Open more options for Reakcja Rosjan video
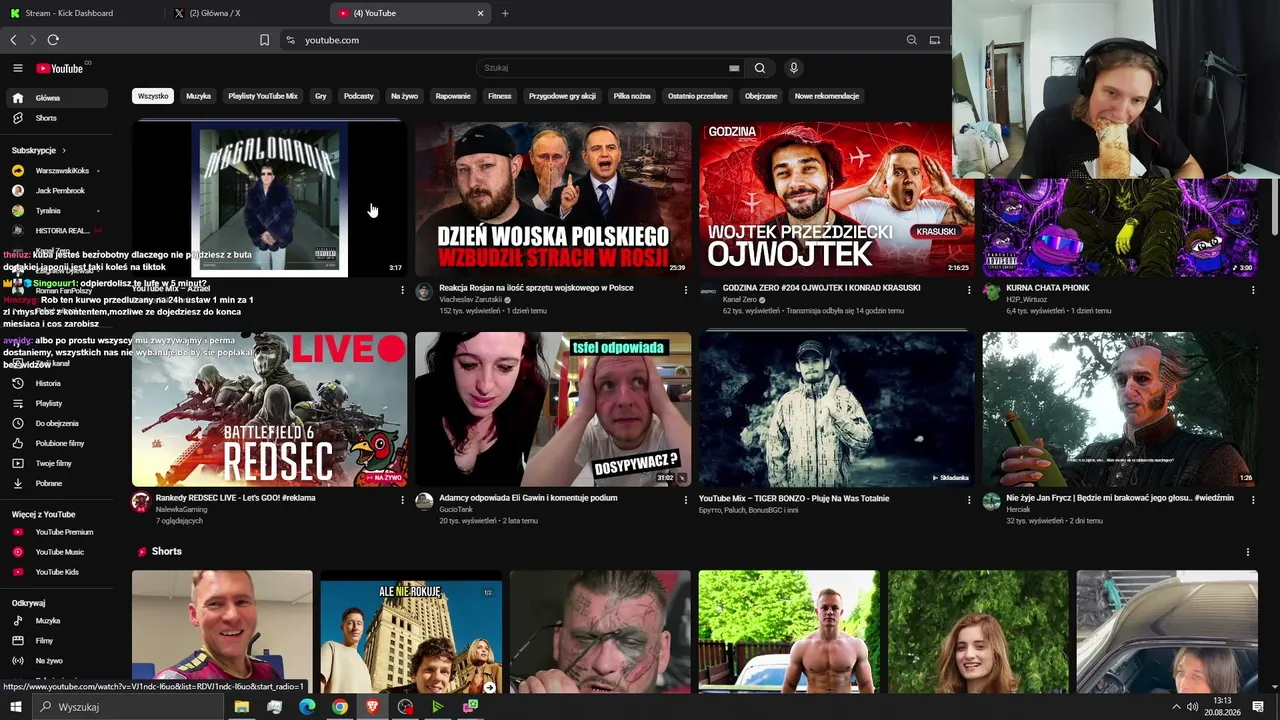 (x=686, y=290)
